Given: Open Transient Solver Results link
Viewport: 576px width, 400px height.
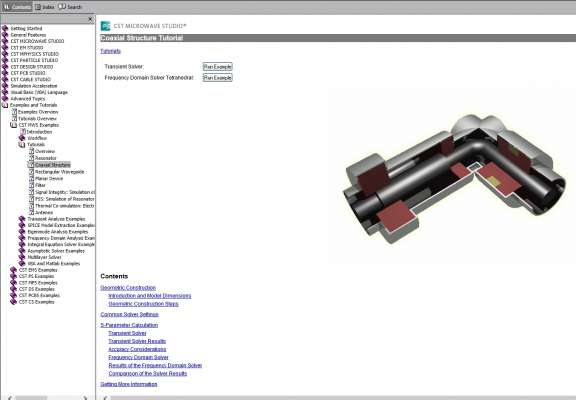Looking at the screenshot, I should (137, 341).
